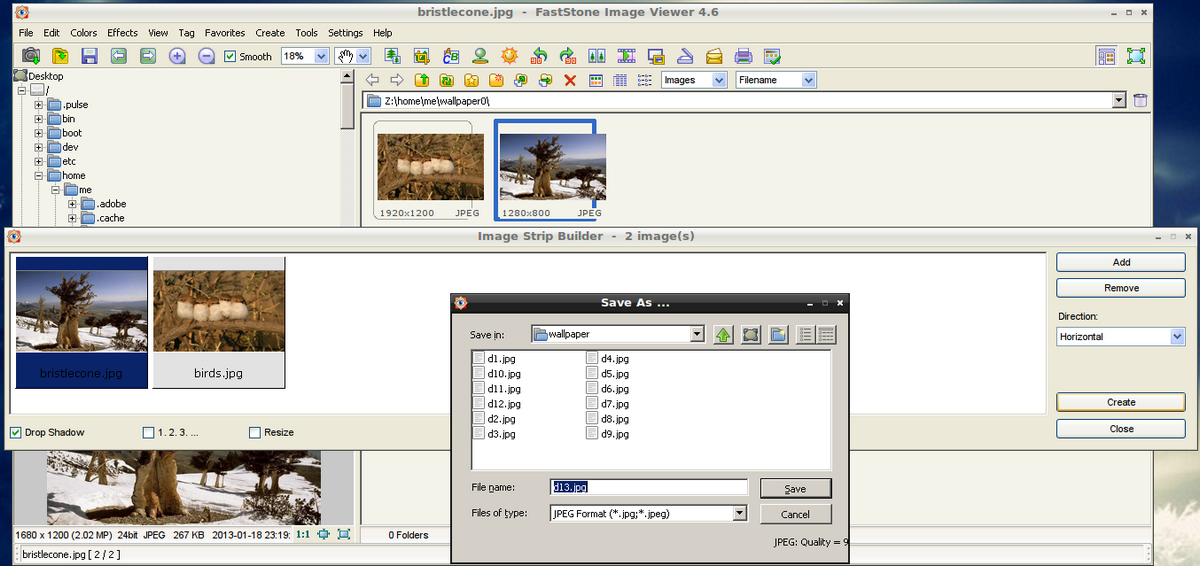Image resolution: width=1200 pixels, height=566 pixels.
Task: Click the Rotate Left toolbar icon
Action: pyautogui.click(x=539, y=56)
